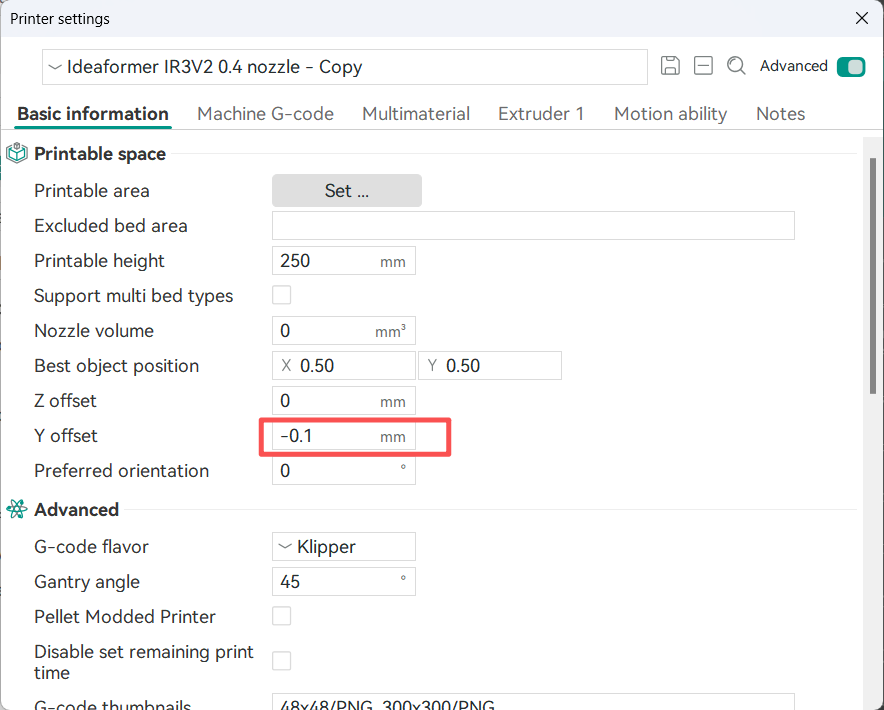
Task: Click the vertical scrollbar thumb
Action: pyautogui.click(x=873, y=276)
